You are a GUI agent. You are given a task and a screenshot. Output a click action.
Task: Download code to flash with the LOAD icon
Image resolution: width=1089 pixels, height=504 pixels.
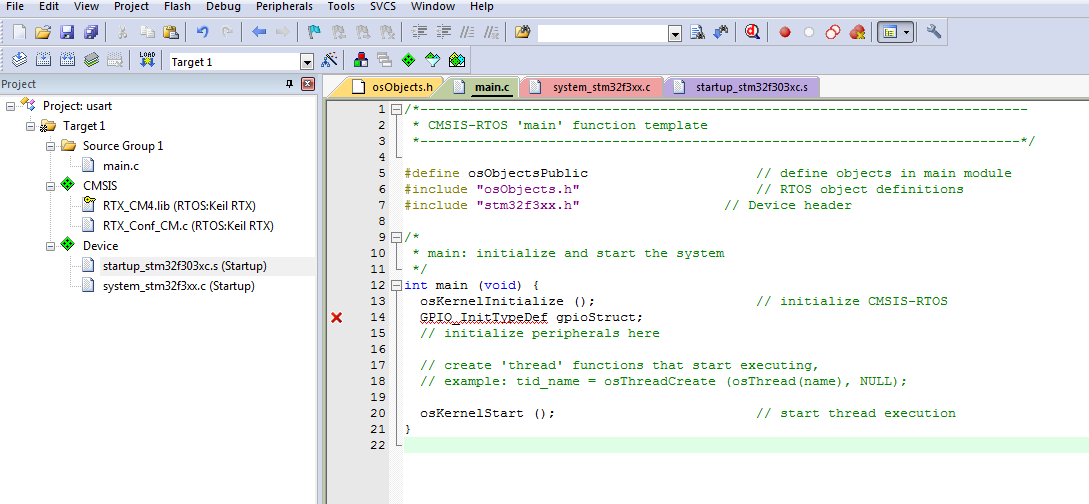[147, 60]
